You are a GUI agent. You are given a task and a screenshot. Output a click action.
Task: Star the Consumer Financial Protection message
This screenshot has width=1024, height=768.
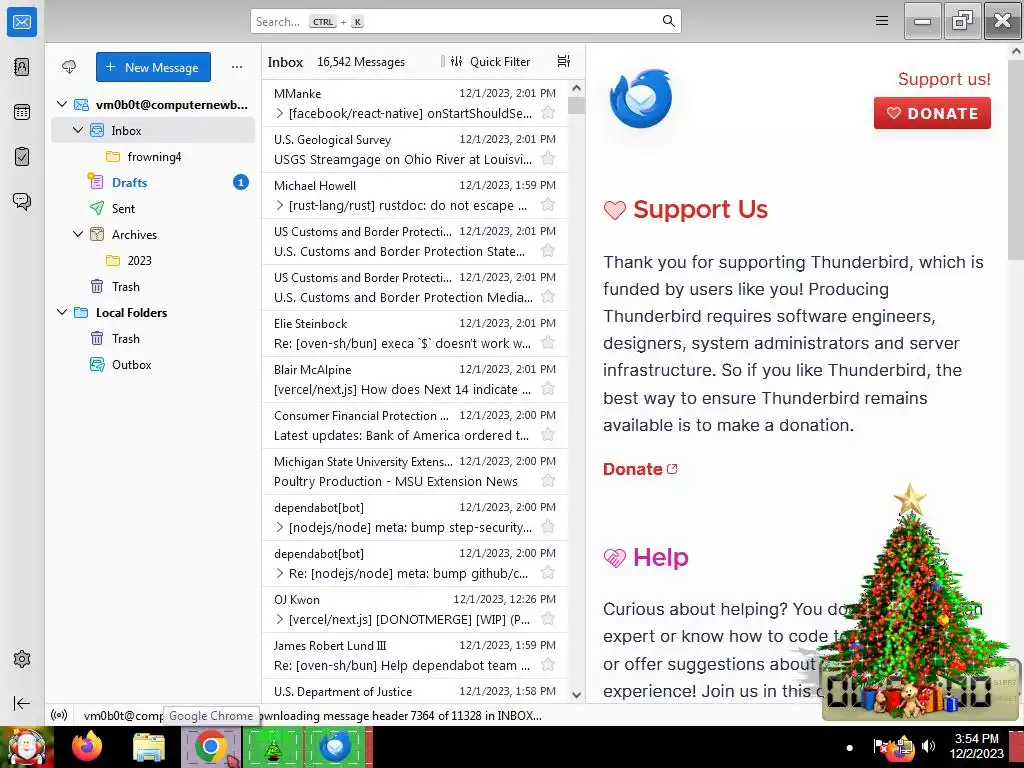pyautogui.click(x=549, y=435)
